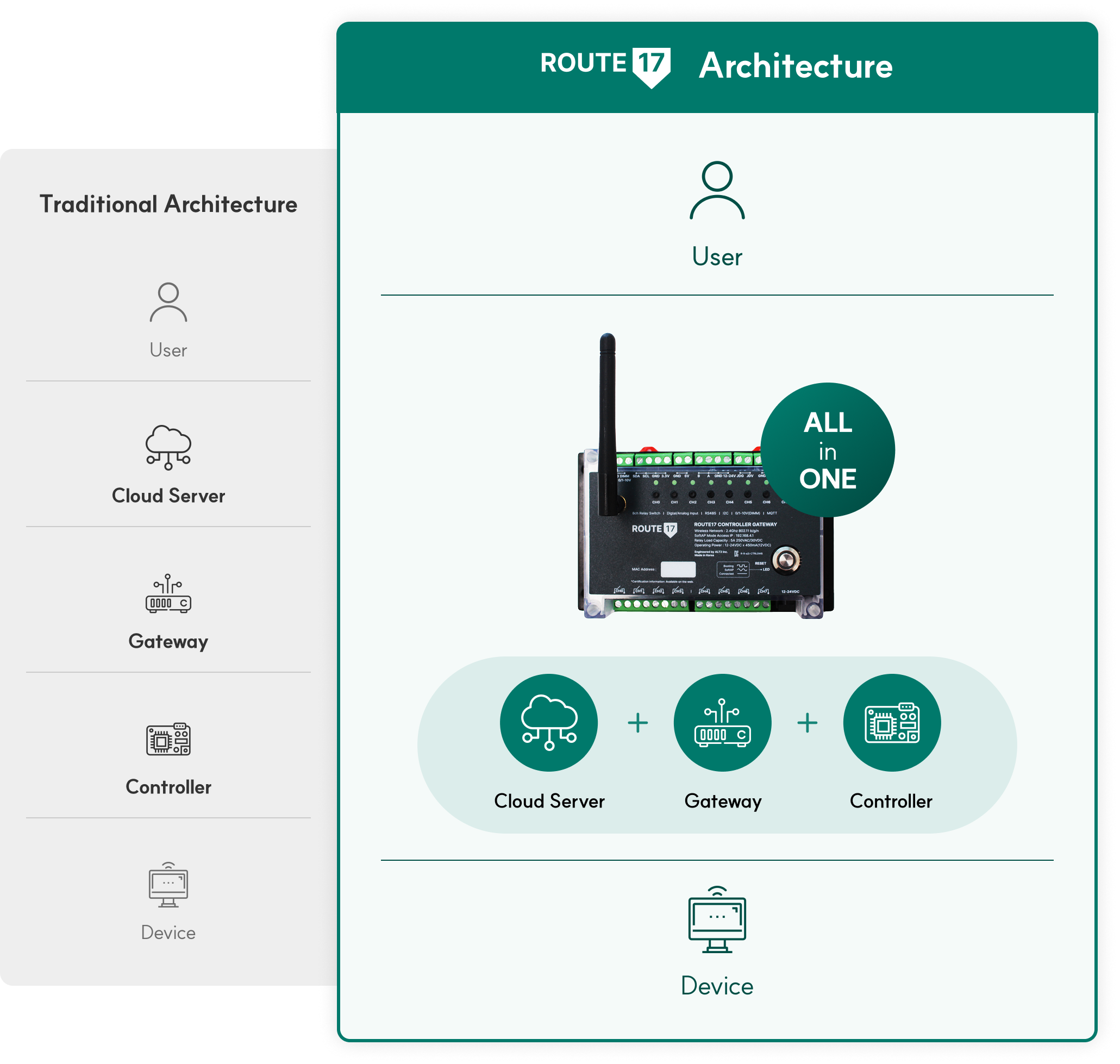Click the white Architecture header title
This screenshot has width=1120, height=1064.
pos(796,66)
